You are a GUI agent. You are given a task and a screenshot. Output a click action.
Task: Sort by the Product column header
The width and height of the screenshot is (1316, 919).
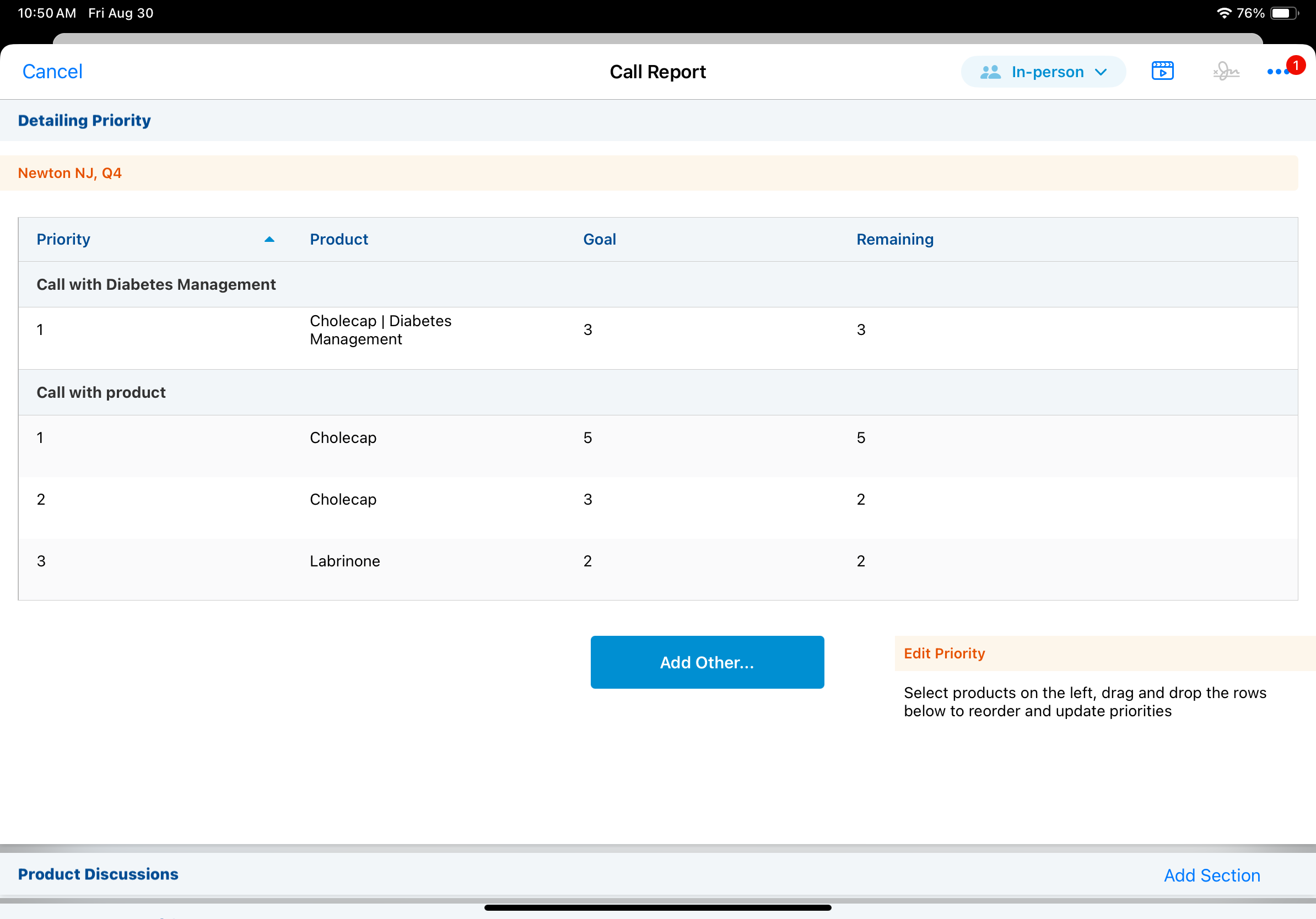(x=339, y=240)
